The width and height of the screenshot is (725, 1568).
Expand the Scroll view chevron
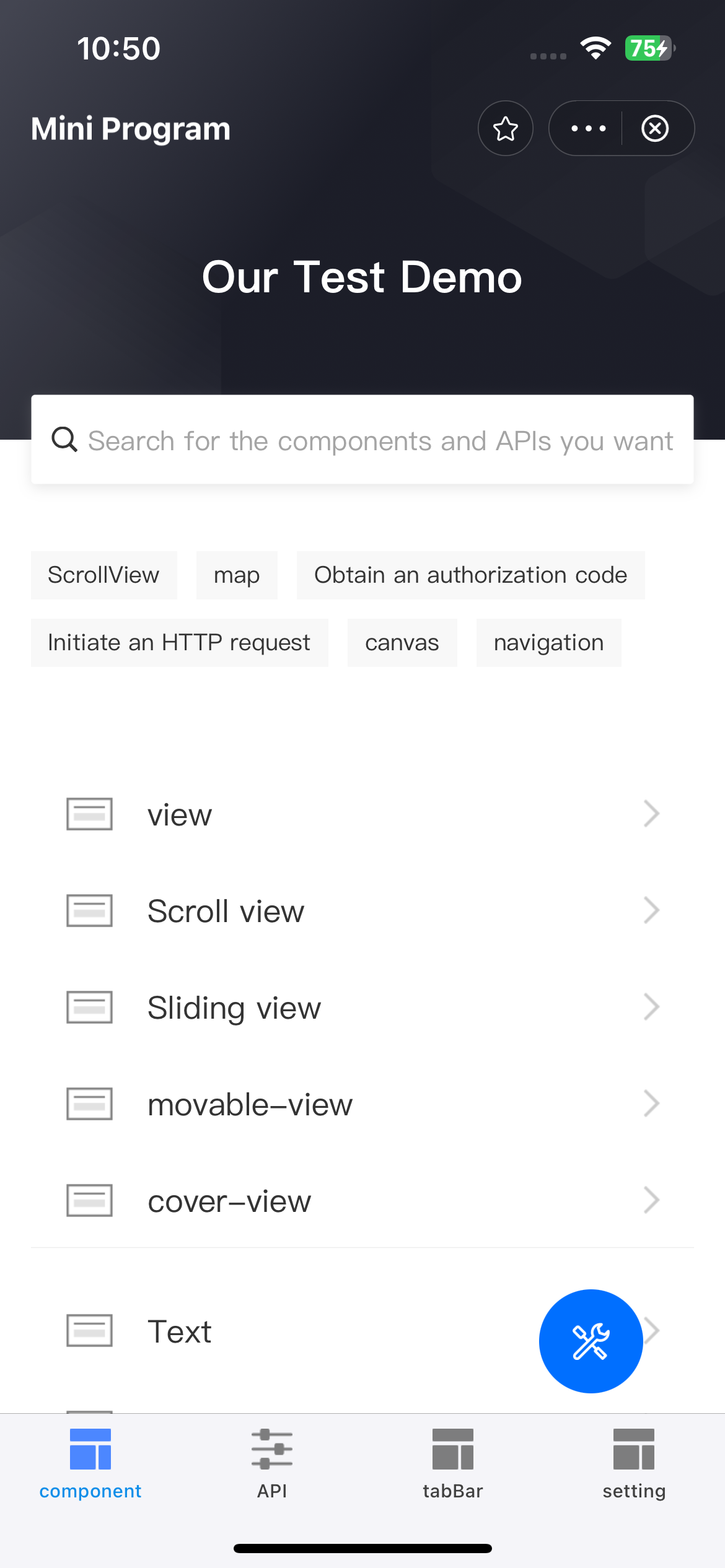click(651, 910)
